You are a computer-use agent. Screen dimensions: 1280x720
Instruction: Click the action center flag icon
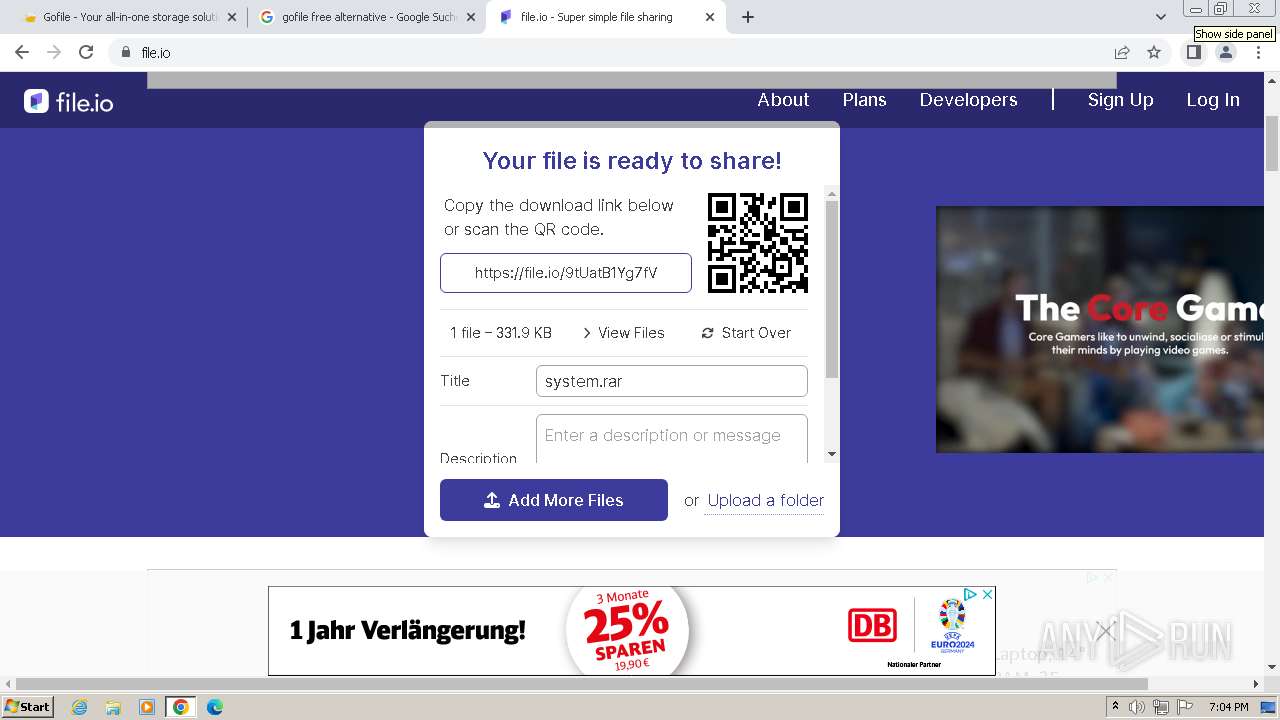point(1185,707)
